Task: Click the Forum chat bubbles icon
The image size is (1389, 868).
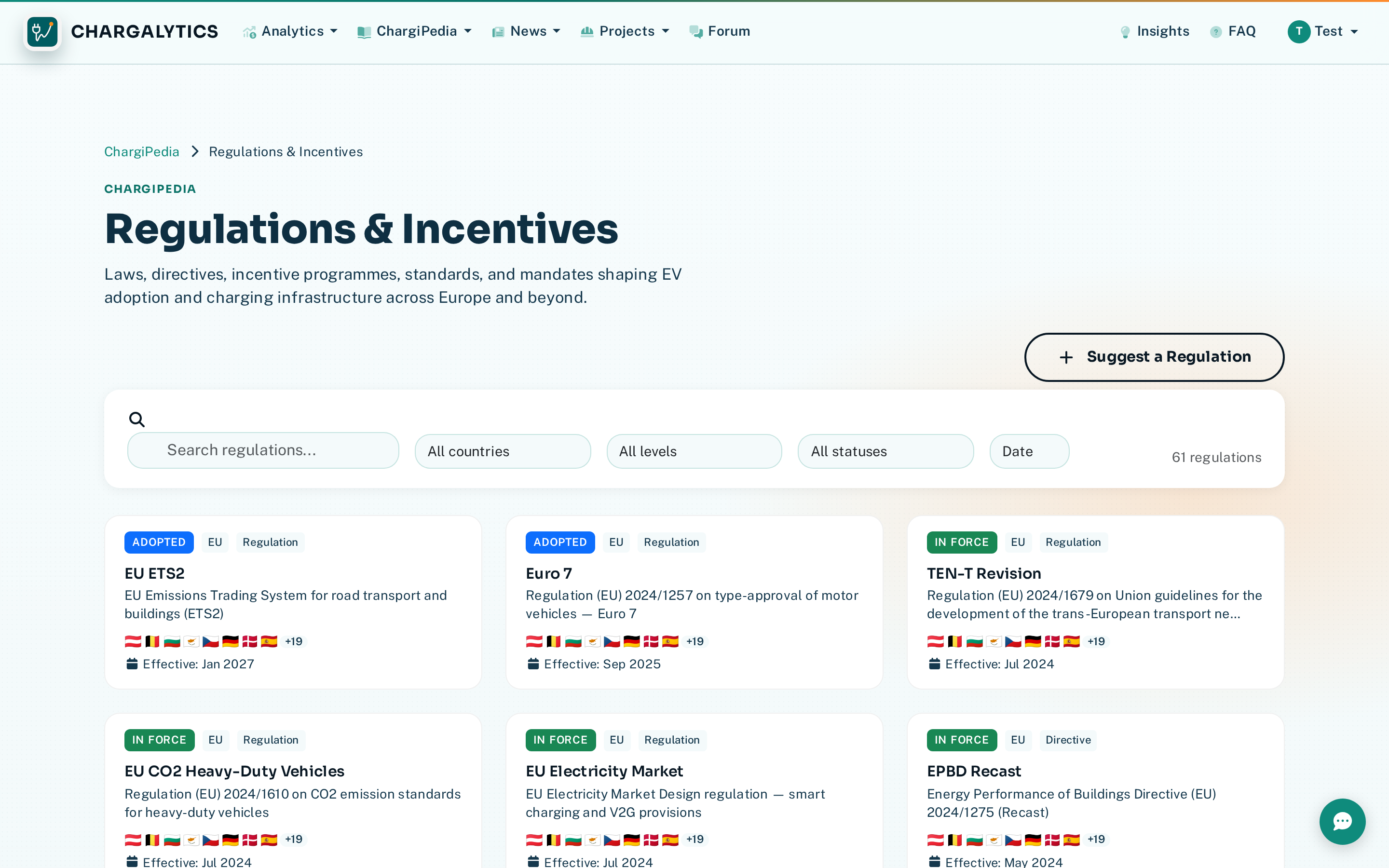Action: click(x=695, y=32)
